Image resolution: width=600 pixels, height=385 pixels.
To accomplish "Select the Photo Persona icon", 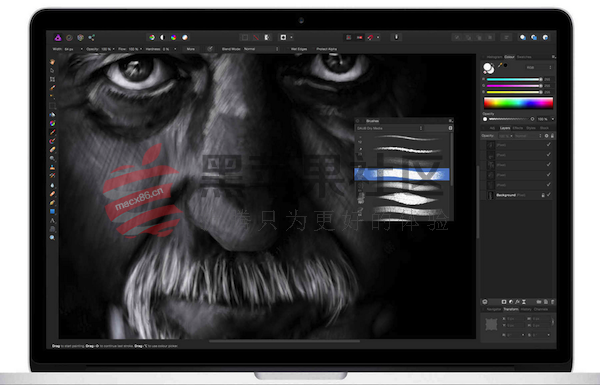I will tap(58, 38).
